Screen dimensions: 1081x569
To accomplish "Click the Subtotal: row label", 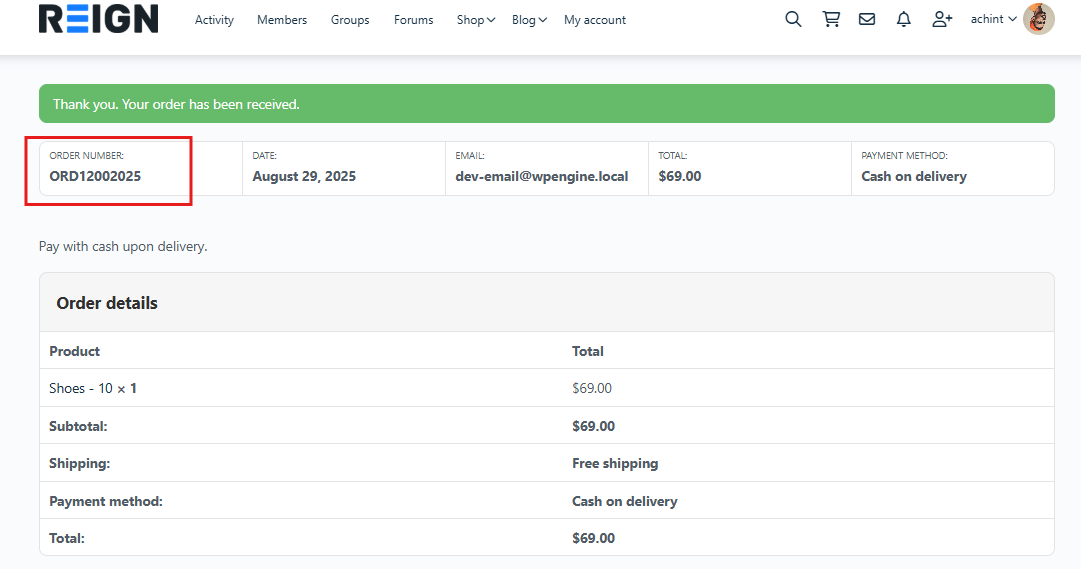I will [79, 426].
